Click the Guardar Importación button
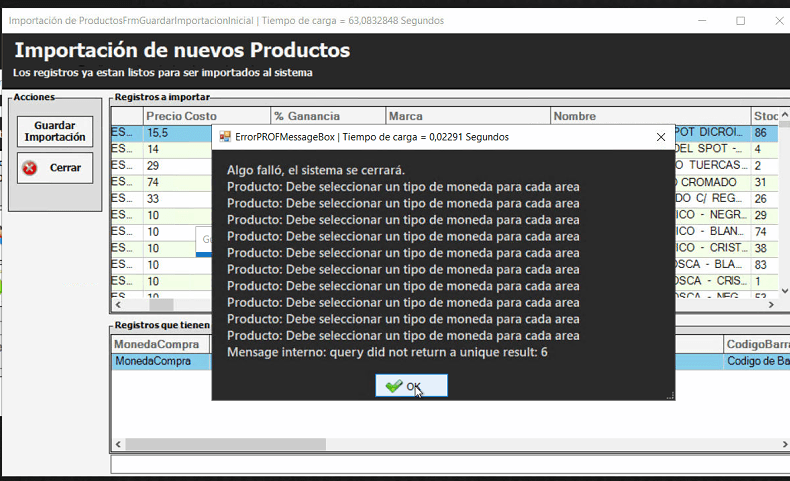 point(55,131)
